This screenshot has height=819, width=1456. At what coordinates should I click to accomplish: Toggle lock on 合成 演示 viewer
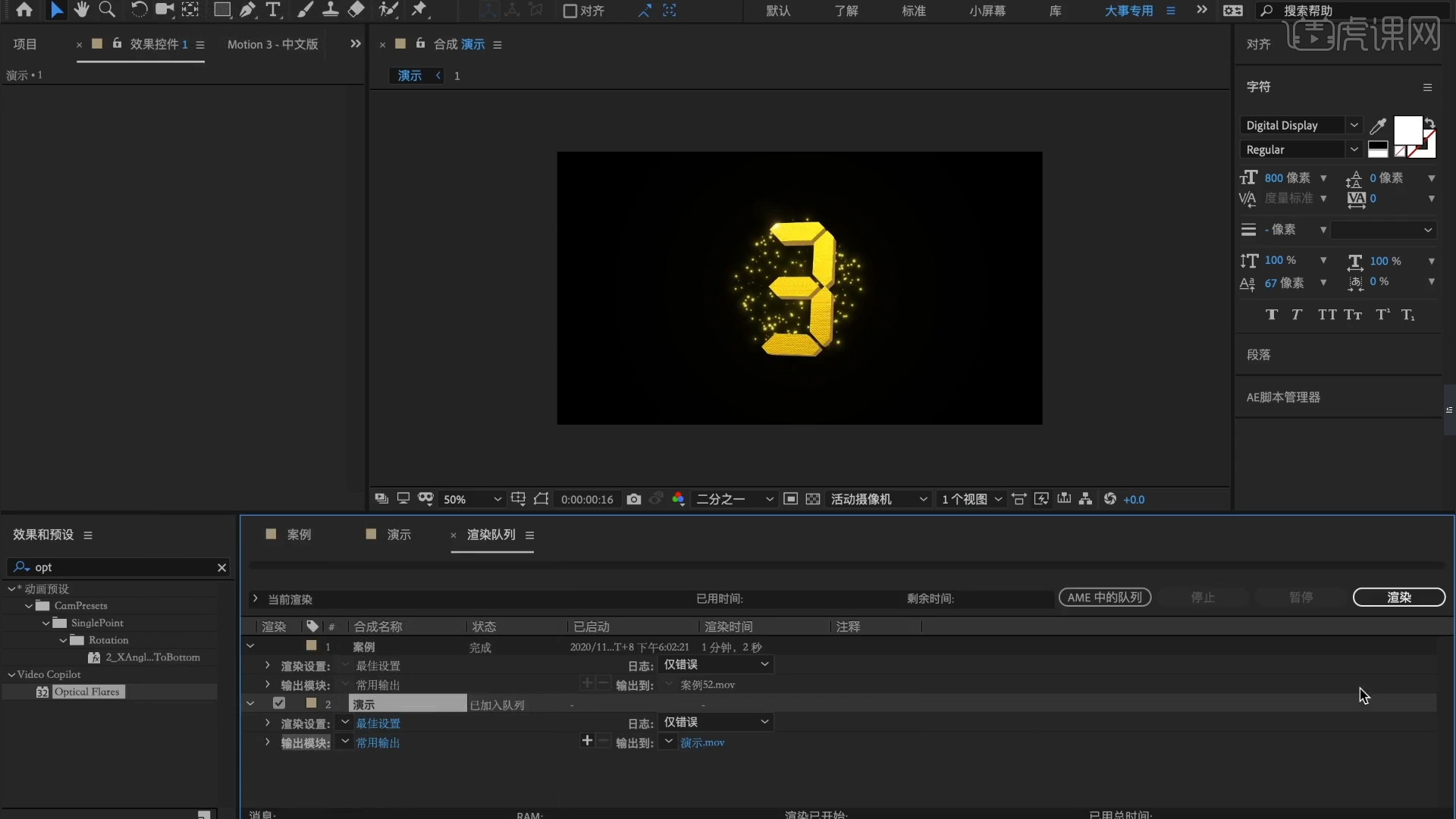420,43
